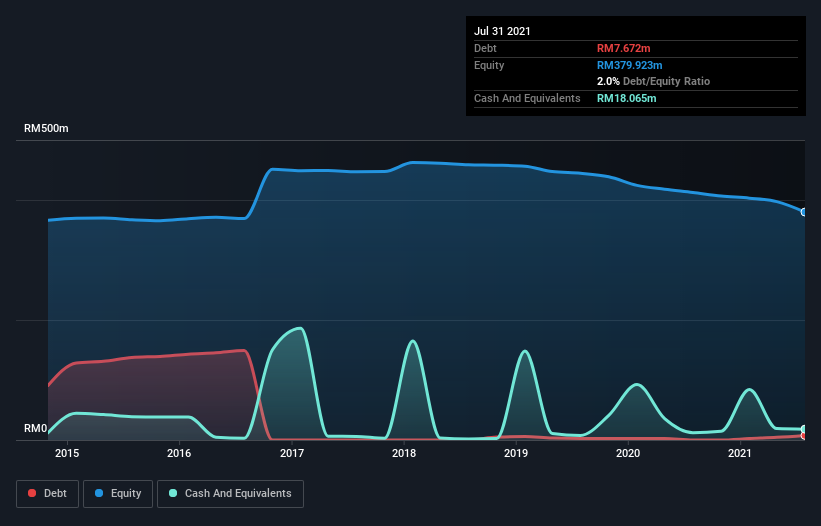Image resolution: width=821 pixels, height=526 pixels.
Task: Toggle the Equity legend button
Action: click(118, 494)
